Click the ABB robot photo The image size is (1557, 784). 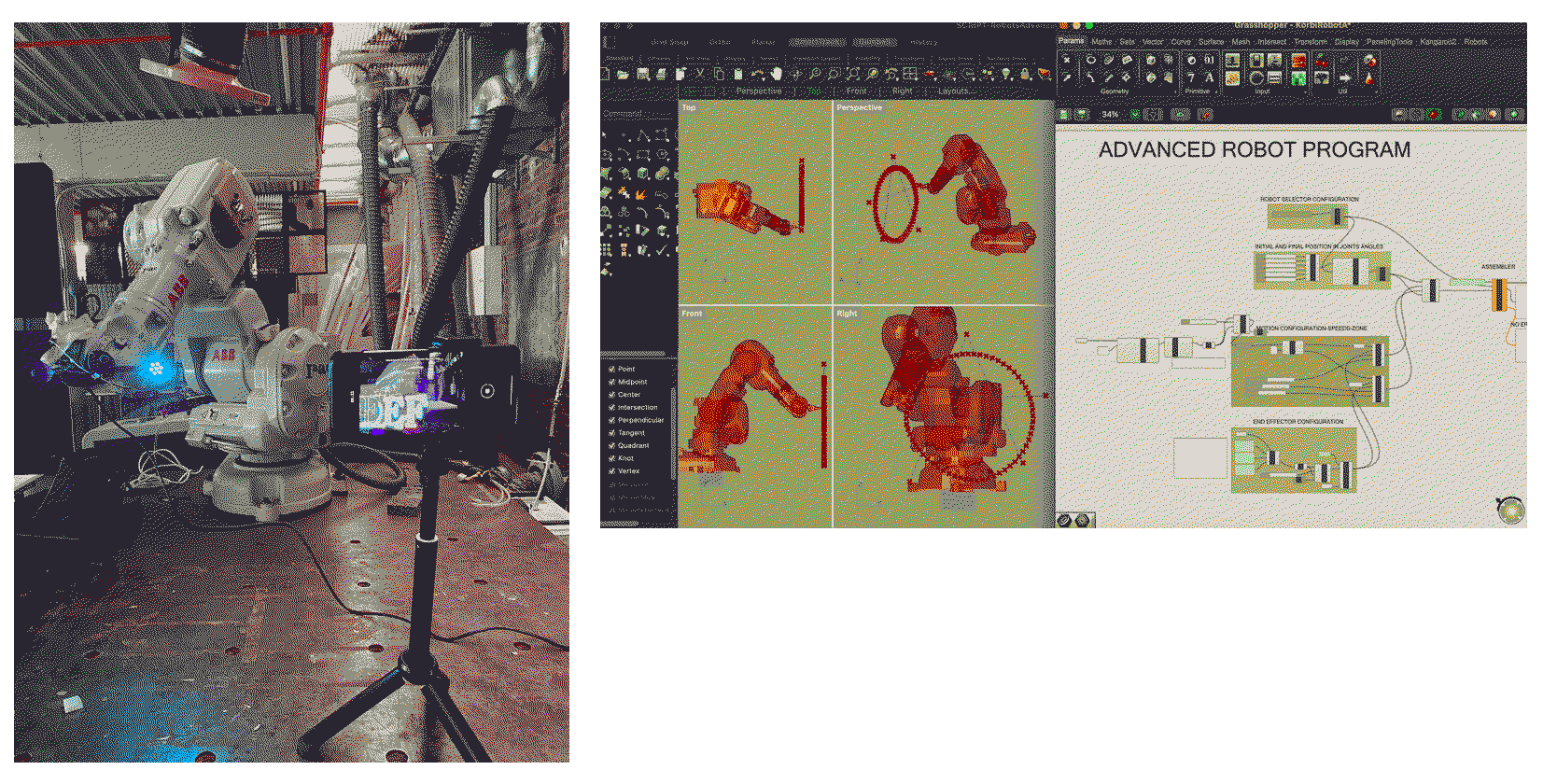click(291, 392)
